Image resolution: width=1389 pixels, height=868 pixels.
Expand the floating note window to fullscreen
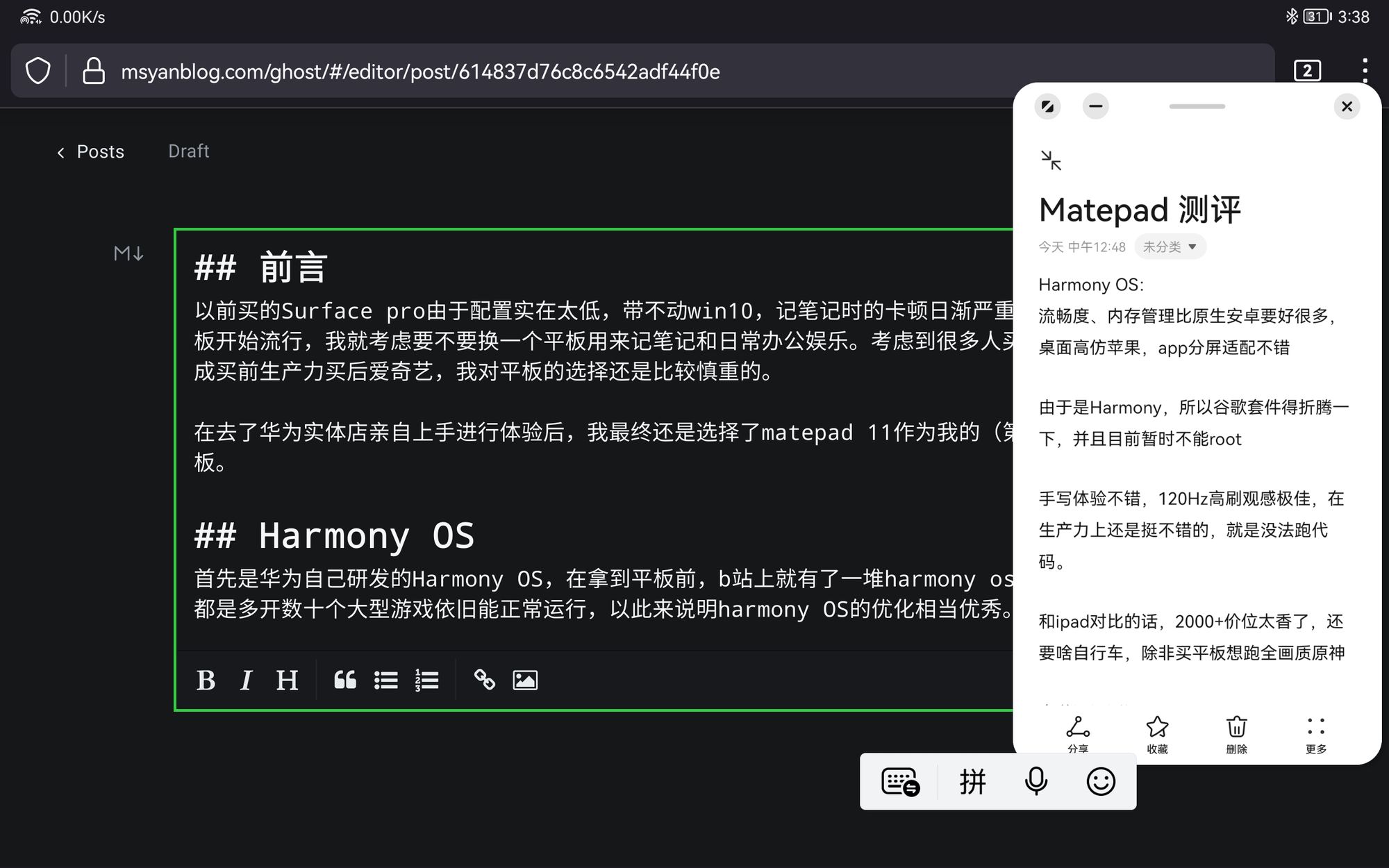coord(1047,106)
